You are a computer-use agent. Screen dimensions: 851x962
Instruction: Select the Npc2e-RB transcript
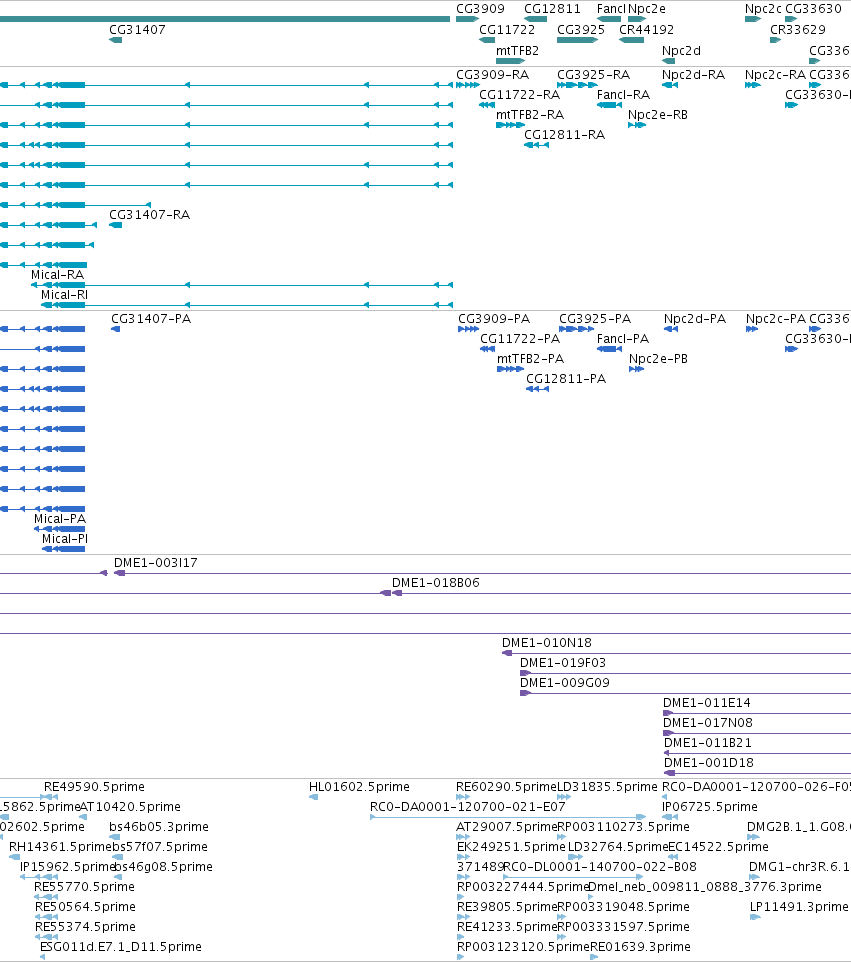(x=637, y=125)
